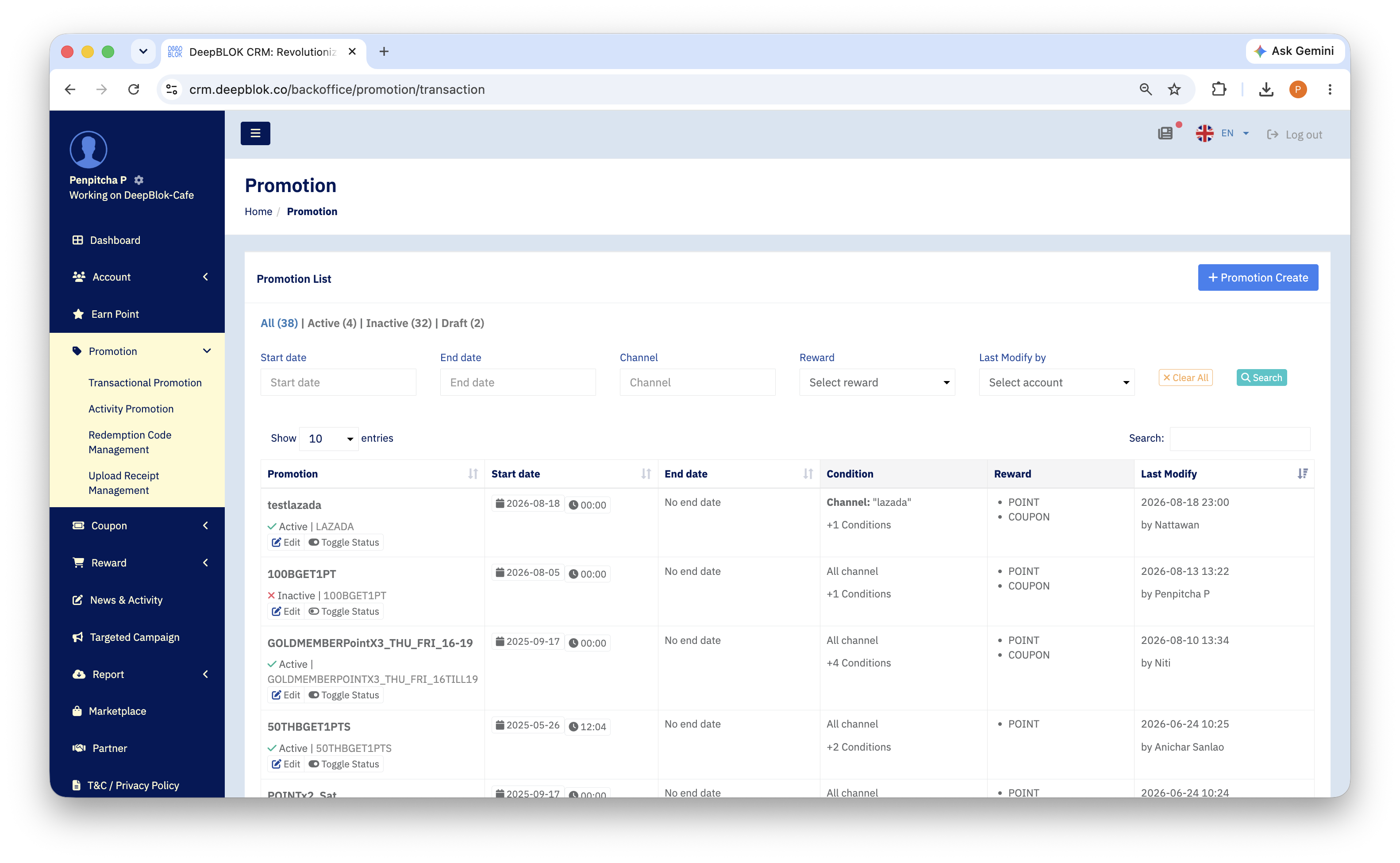Open the Select account dropdown
The height and width of the screenshot is (863, 1400).
click(1057, 382)
